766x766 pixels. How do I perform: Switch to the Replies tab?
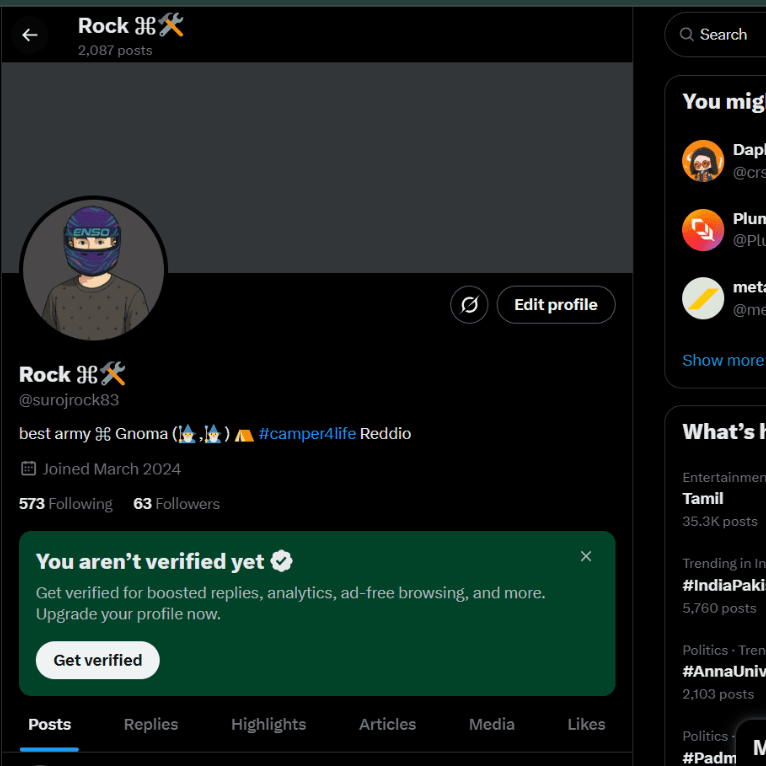(151, 724)
